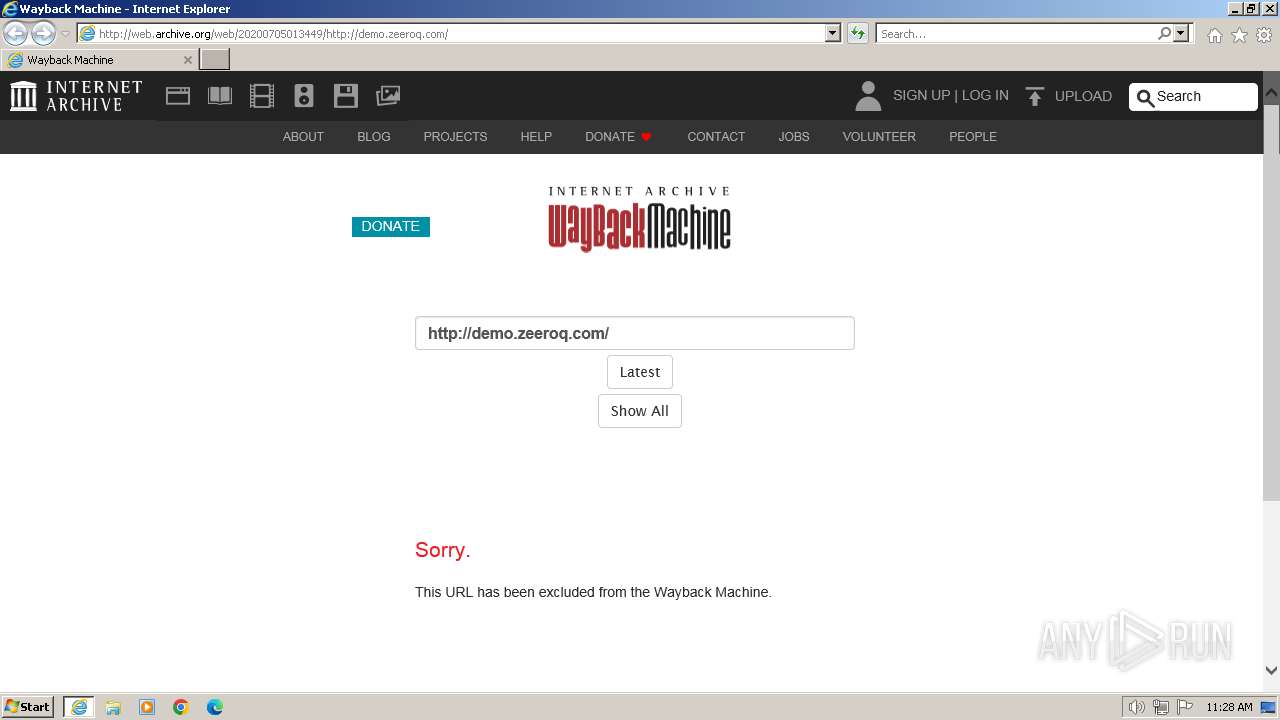Close the Wayback Machine tab
1280x720 pixels.
pyautogui.click(x=187, y=60)
